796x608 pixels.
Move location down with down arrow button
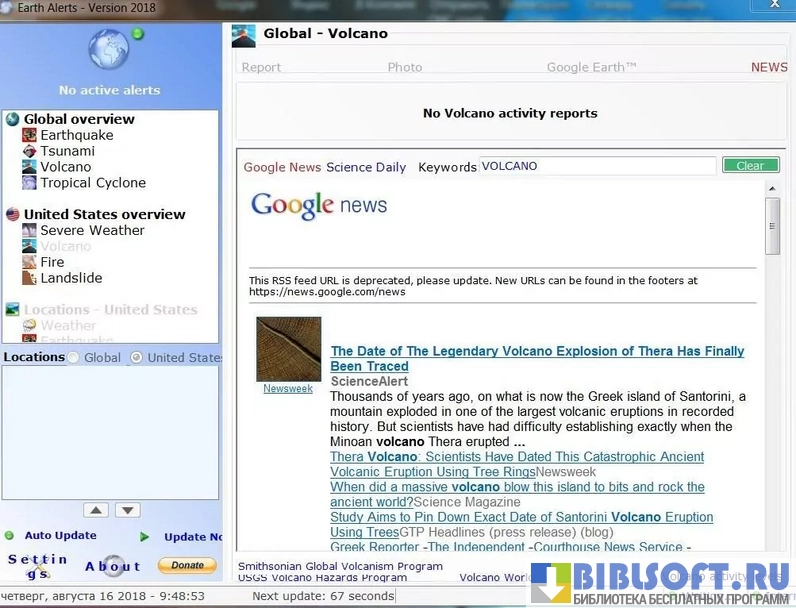tap(128, 510)
